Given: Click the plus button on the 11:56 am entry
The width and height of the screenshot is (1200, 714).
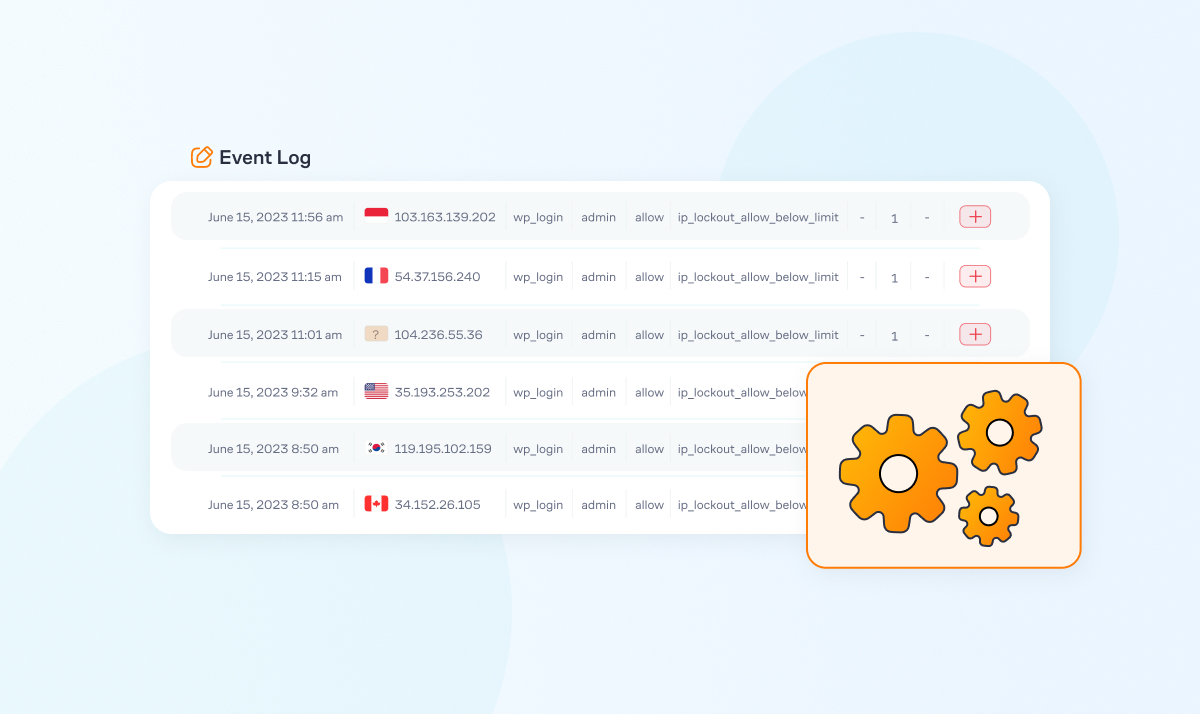Looking at the screenshot, I should tap(974, 216).
